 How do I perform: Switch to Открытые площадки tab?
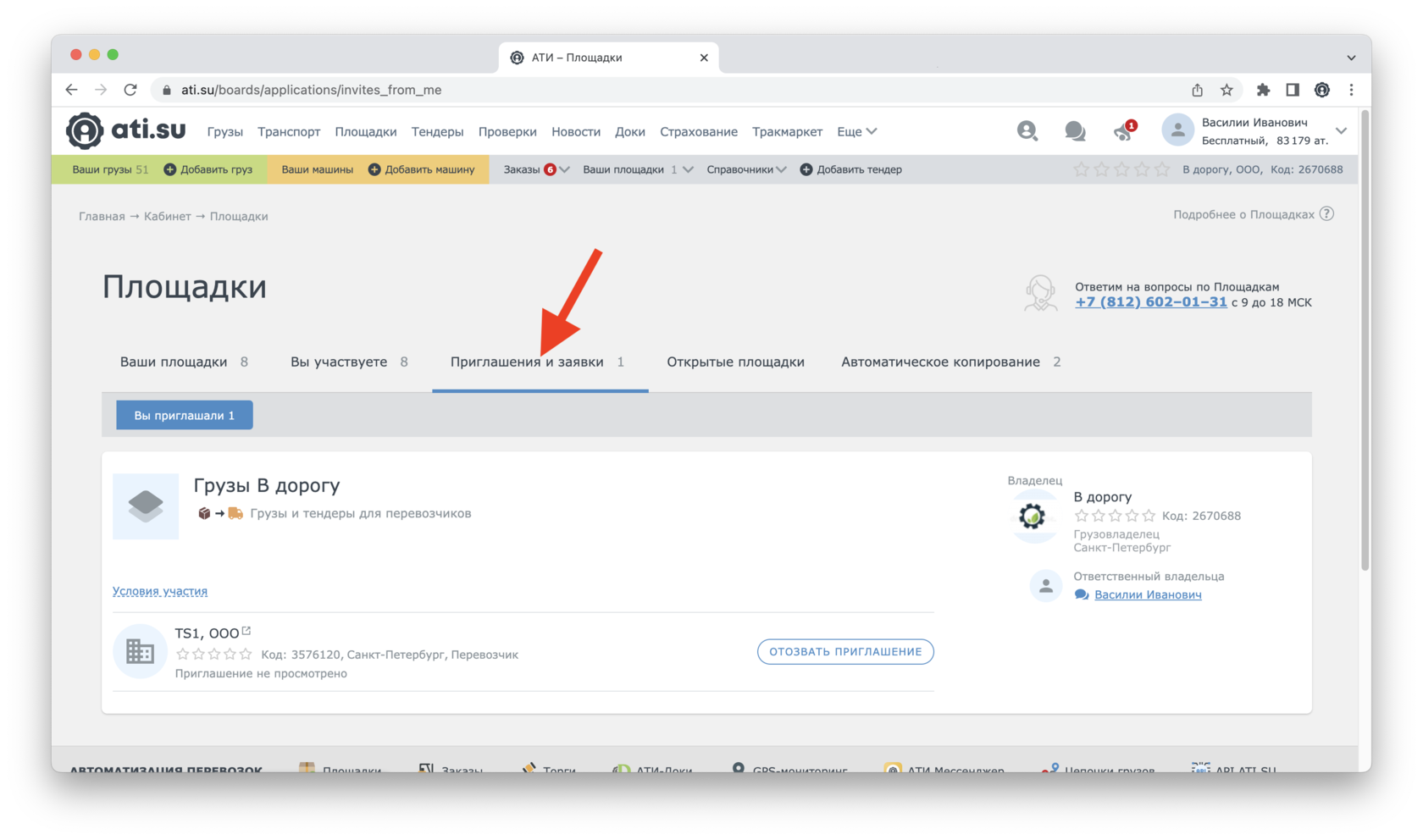coord(735,362)
